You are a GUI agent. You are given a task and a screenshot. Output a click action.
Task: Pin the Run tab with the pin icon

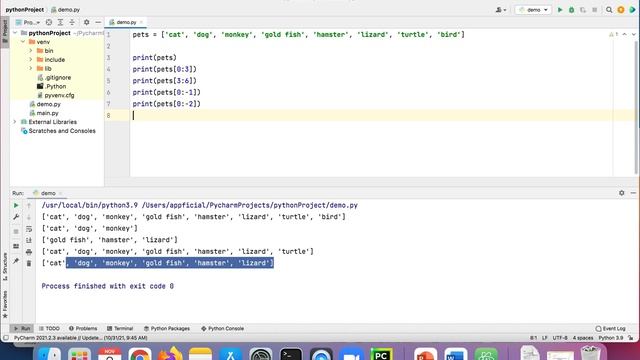click(x=16, y=261)
